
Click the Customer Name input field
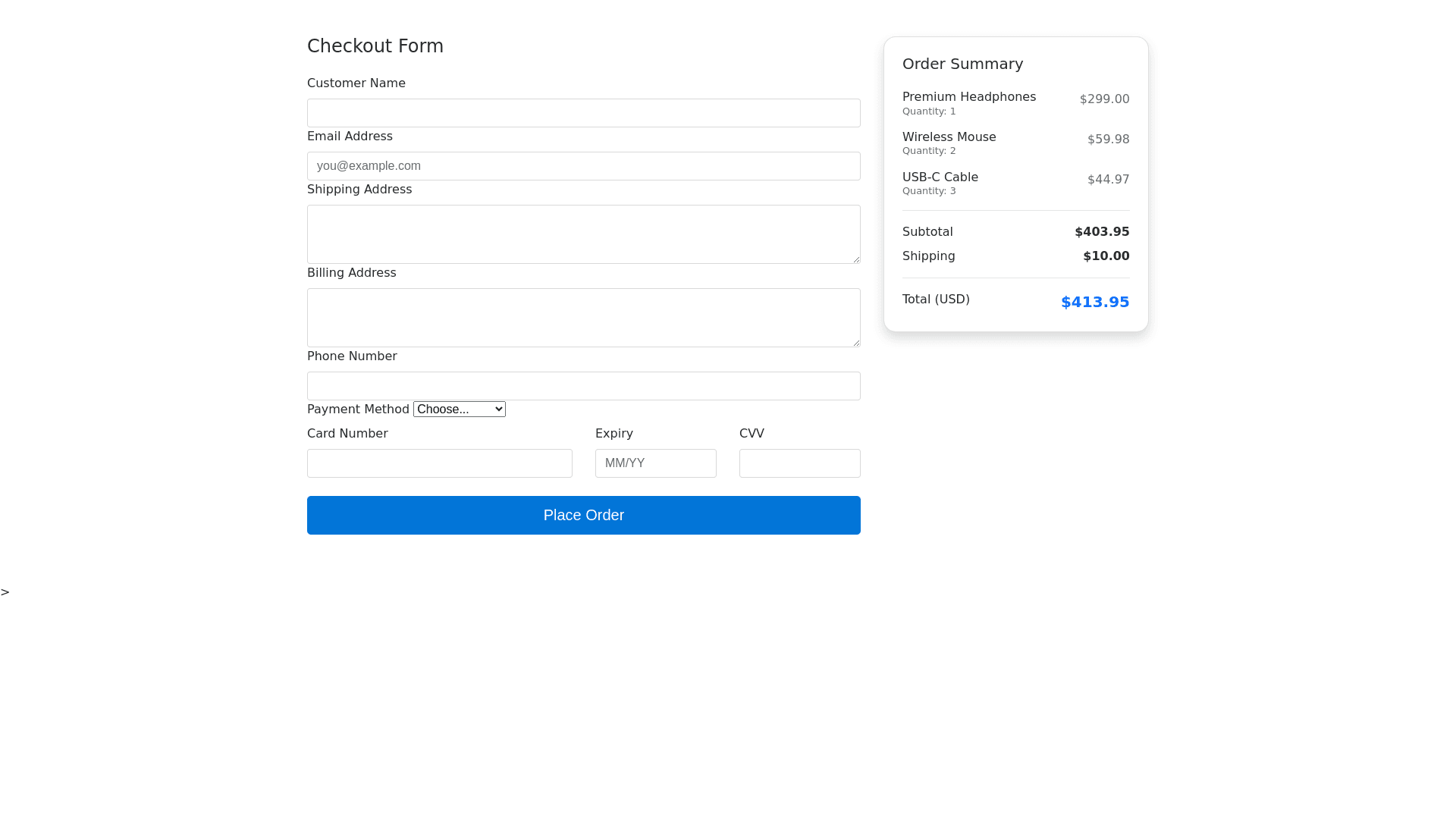[x=583, y=113]
